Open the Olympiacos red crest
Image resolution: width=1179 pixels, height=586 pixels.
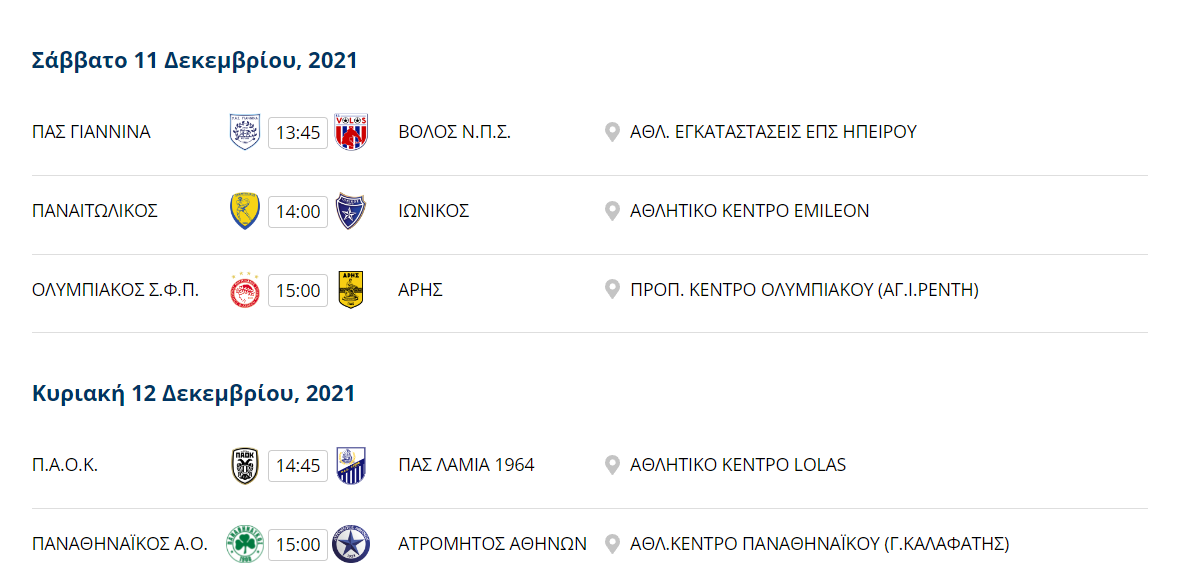coord(244,290)
